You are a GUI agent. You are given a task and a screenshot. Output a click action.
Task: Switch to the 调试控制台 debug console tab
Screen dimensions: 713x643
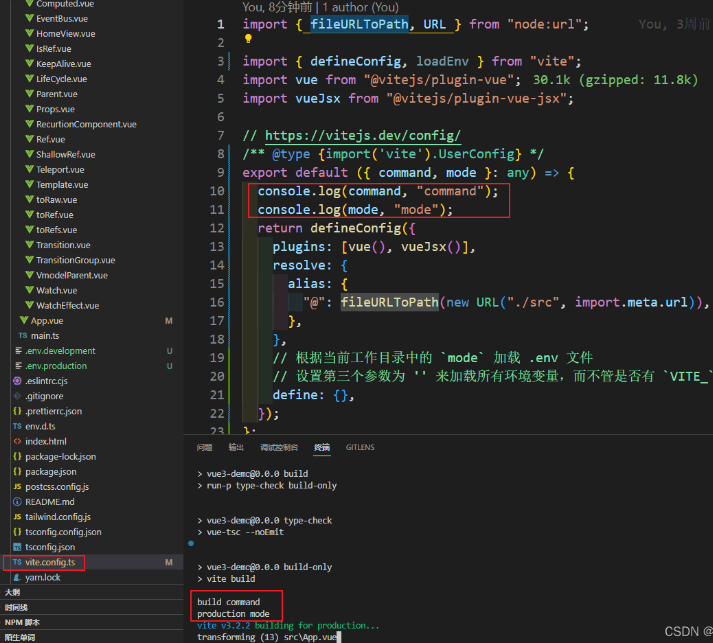tap(279, 447)
